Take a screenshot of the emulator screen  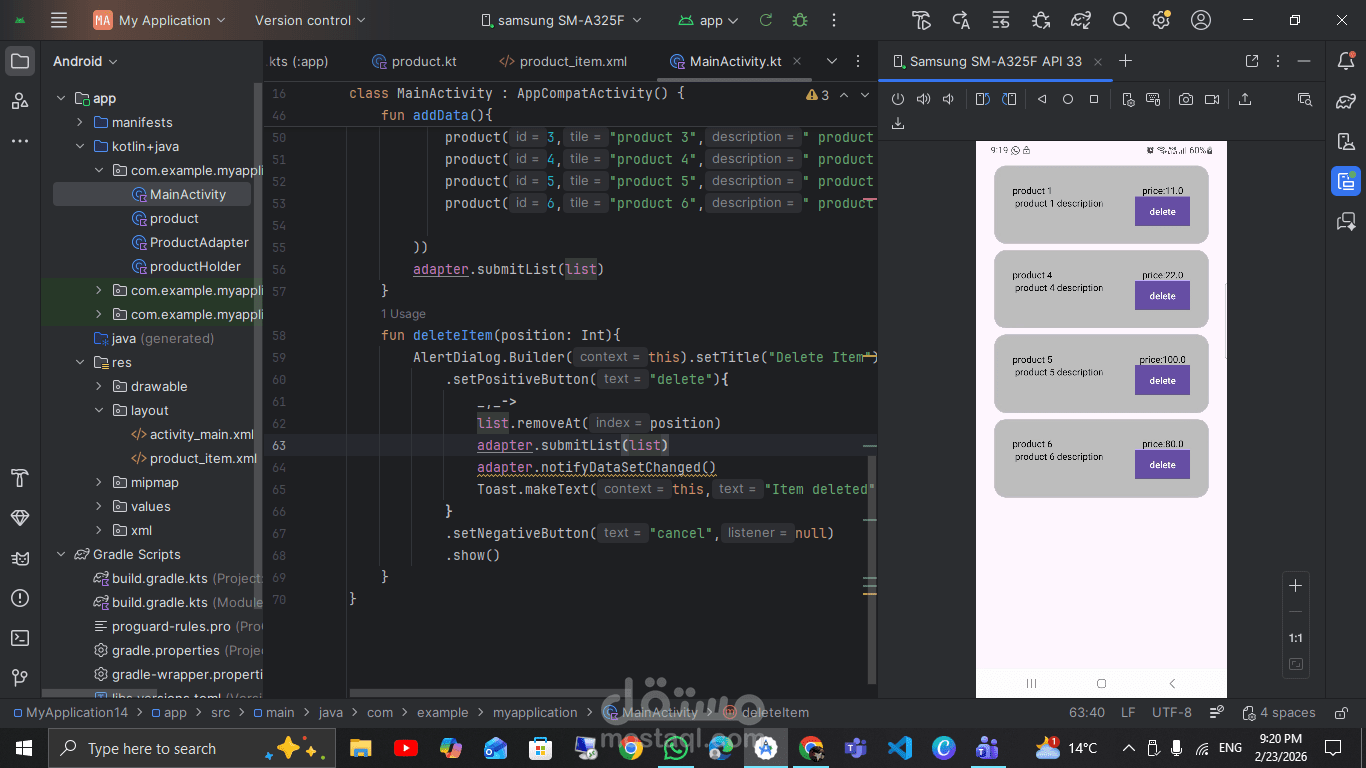(x=1186, y=99)
